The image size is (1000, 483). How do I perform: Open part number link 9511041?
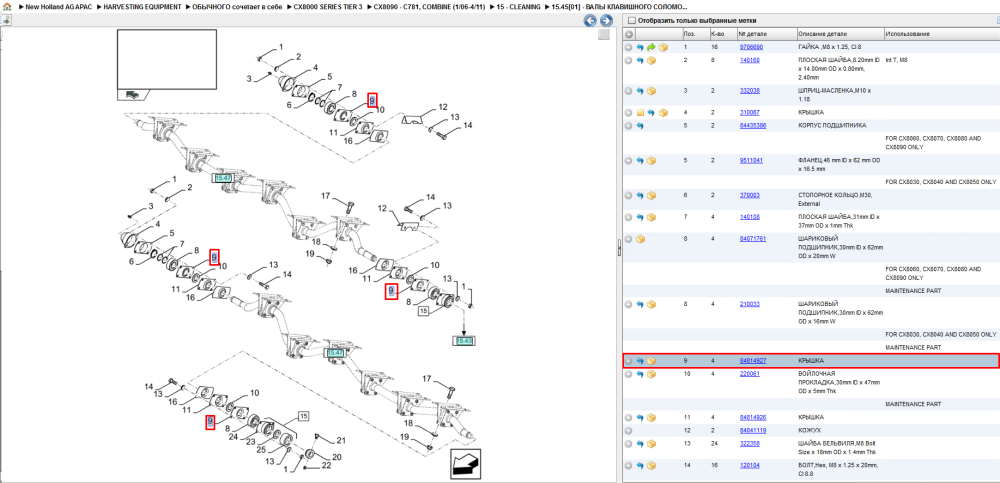[x=751, y=160]
